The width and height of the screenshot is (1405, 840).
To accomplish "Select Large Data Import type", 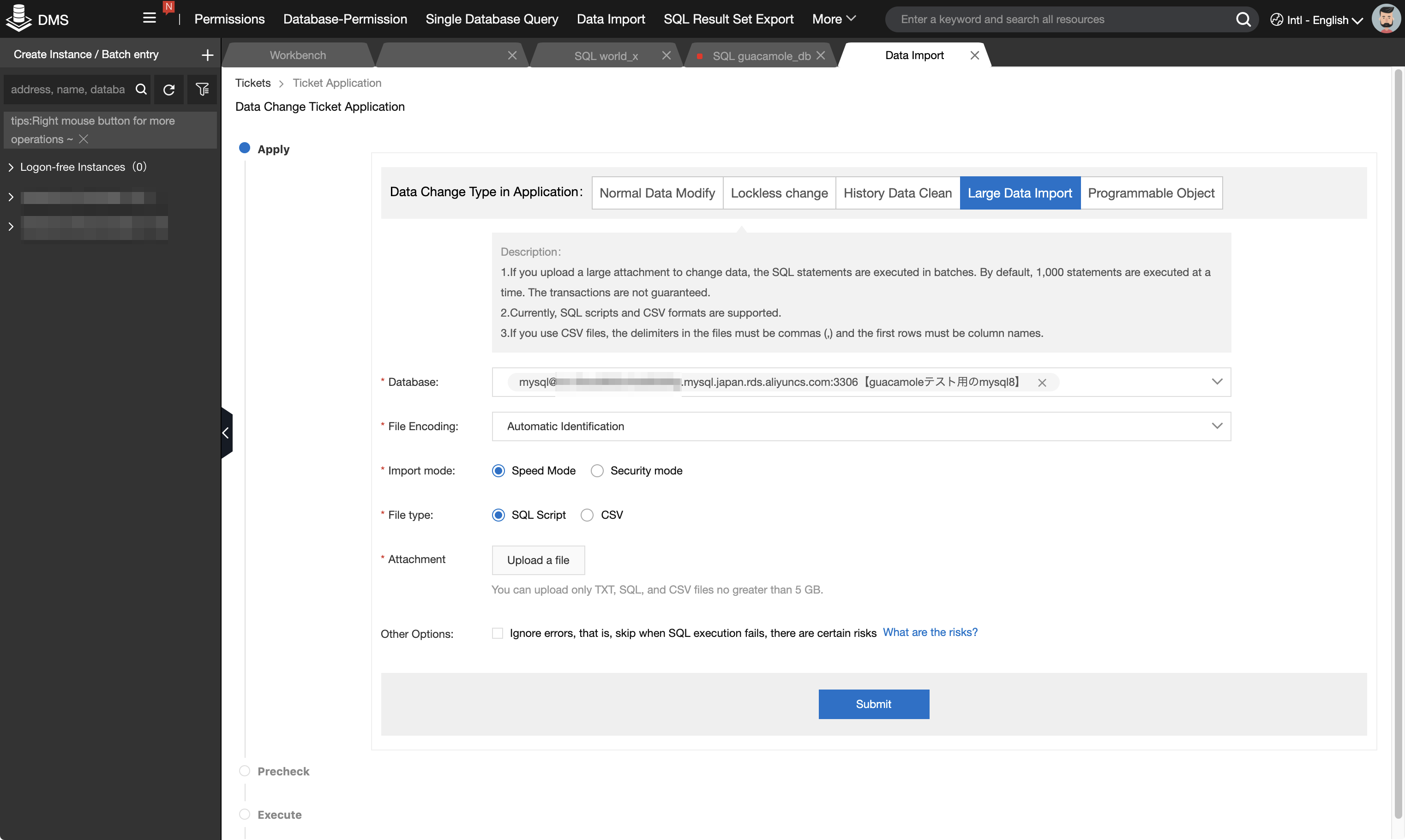I will point(1020,193).
